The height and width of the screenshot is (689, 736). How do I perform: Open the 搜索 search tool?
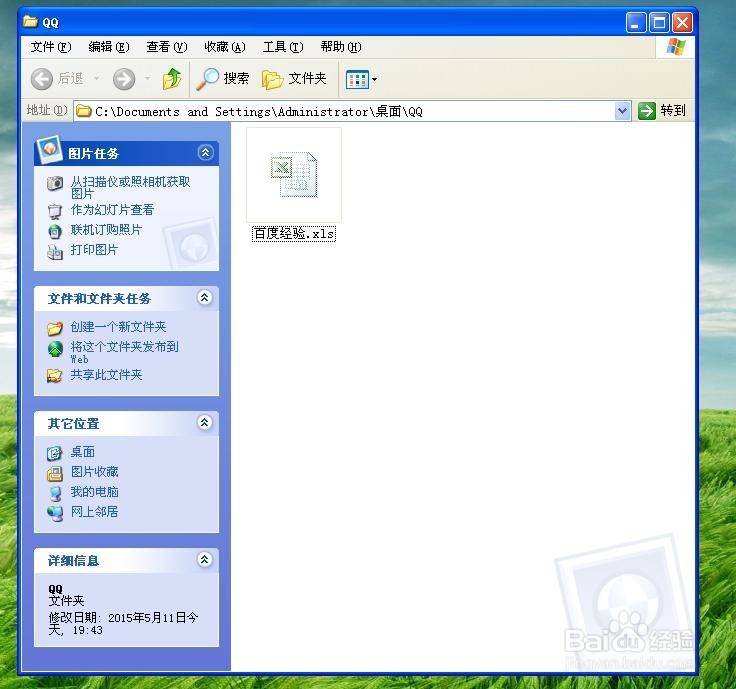coord(222,78)
